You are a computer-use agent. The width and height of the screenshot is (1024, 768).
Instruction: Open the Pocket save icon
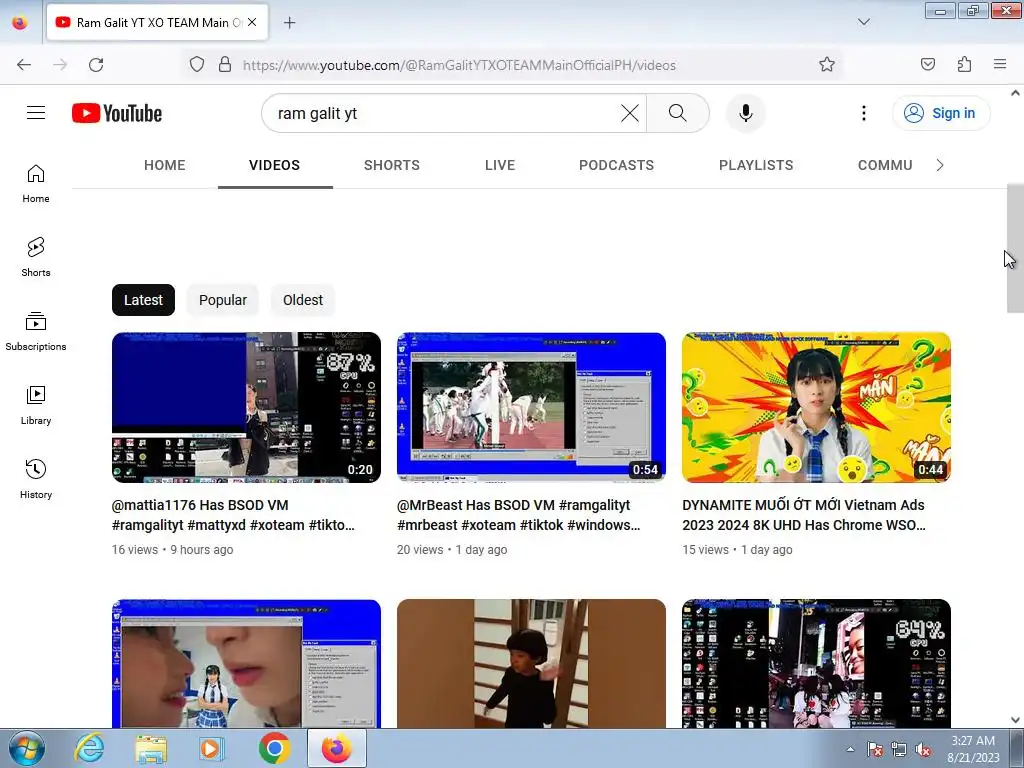[928, 65]
